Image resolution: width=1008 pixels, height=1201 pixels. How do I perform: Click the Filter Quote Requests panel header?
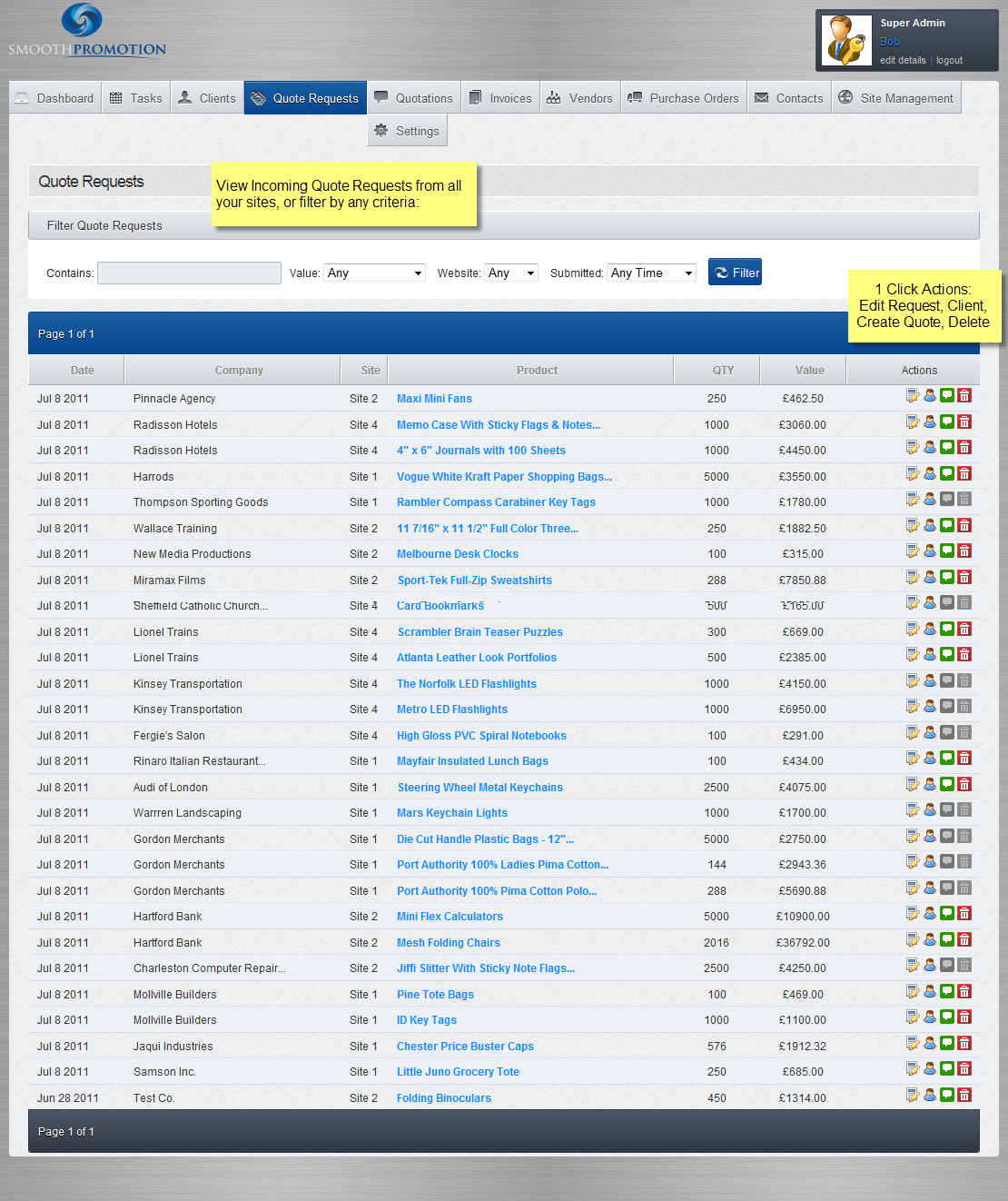click(504, 225)
